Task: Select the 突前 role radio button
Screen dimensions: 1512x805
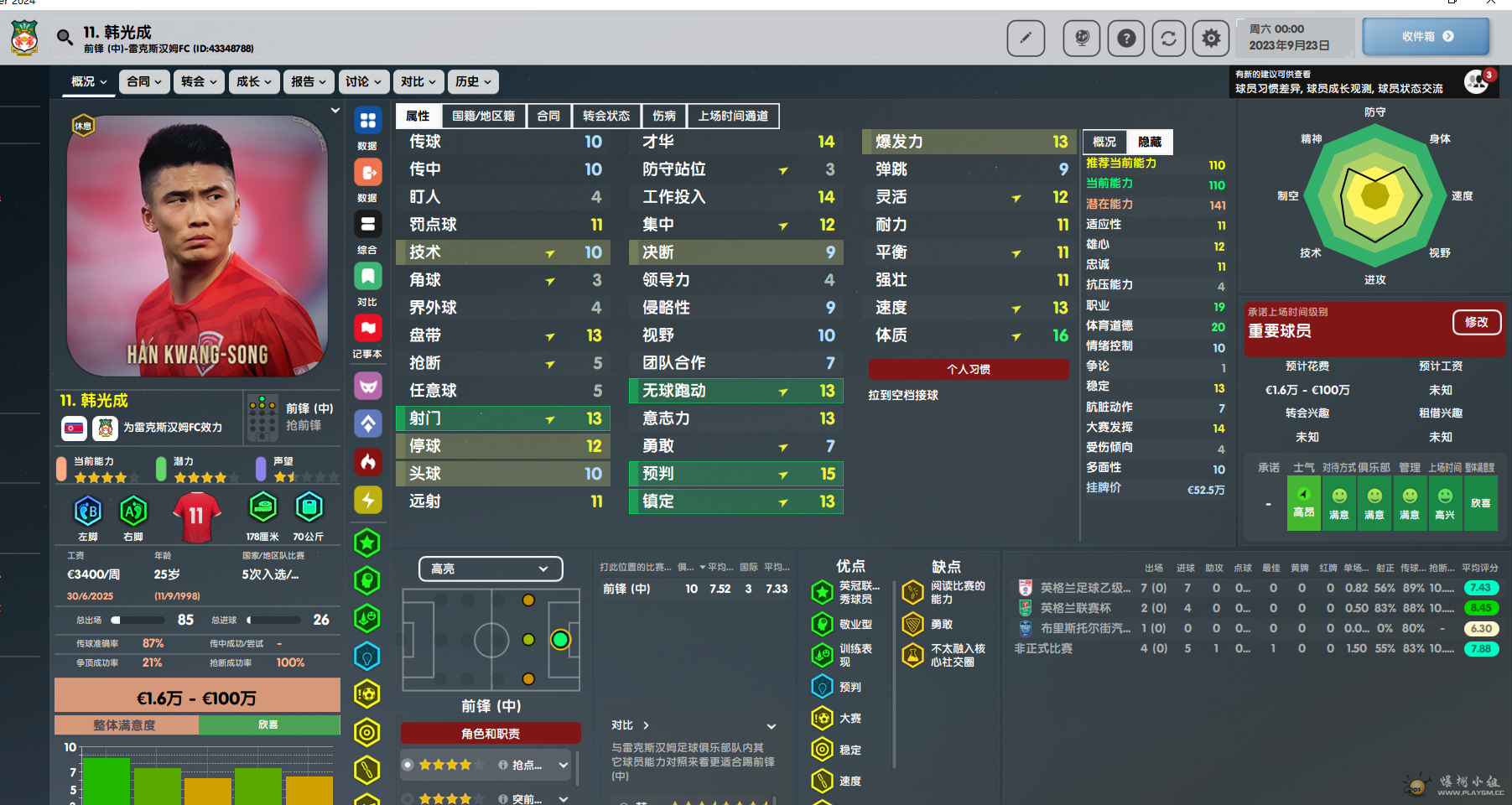Action: [408, 799]
